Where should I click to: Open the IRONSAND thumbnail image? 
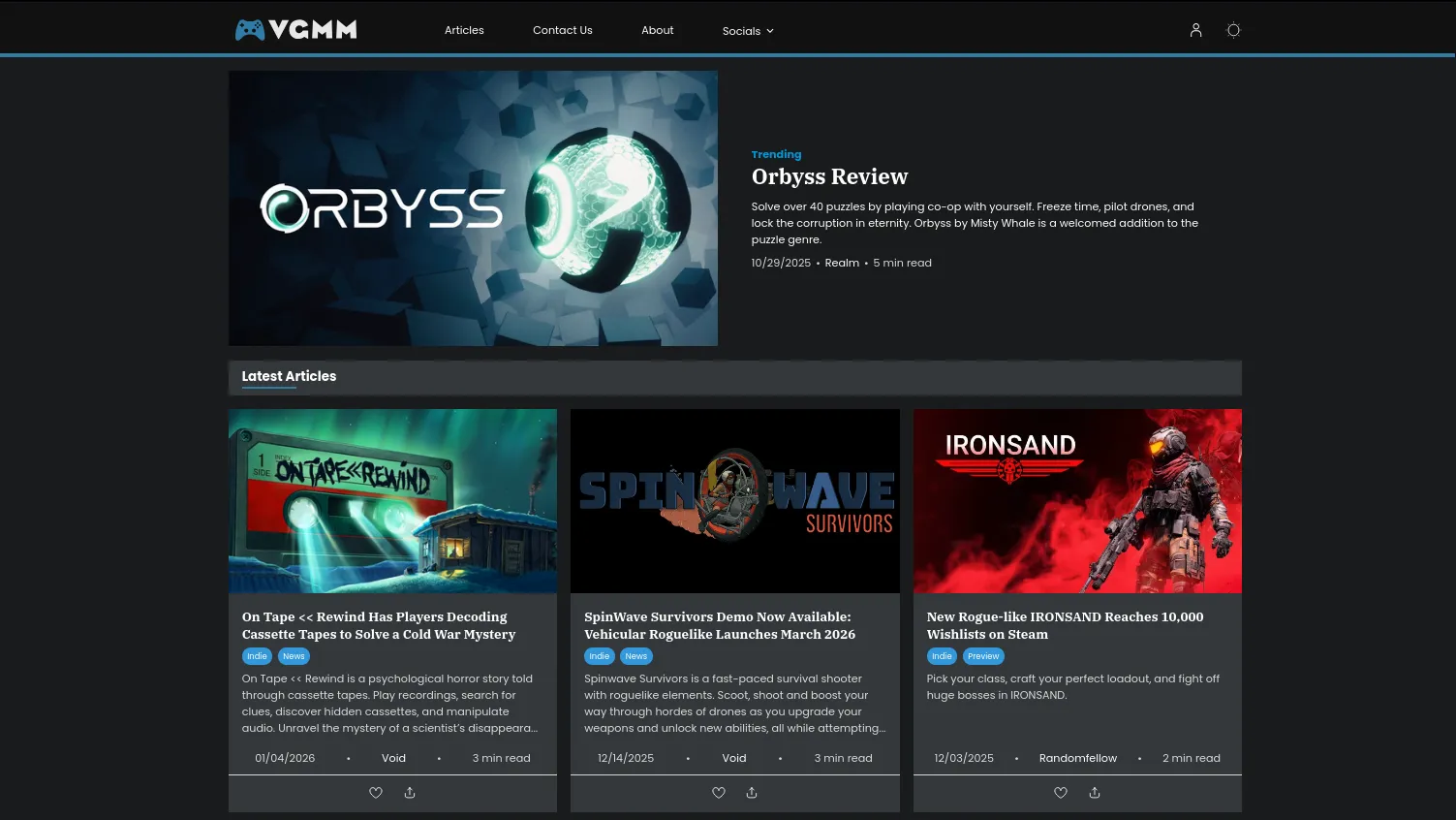1077,501
